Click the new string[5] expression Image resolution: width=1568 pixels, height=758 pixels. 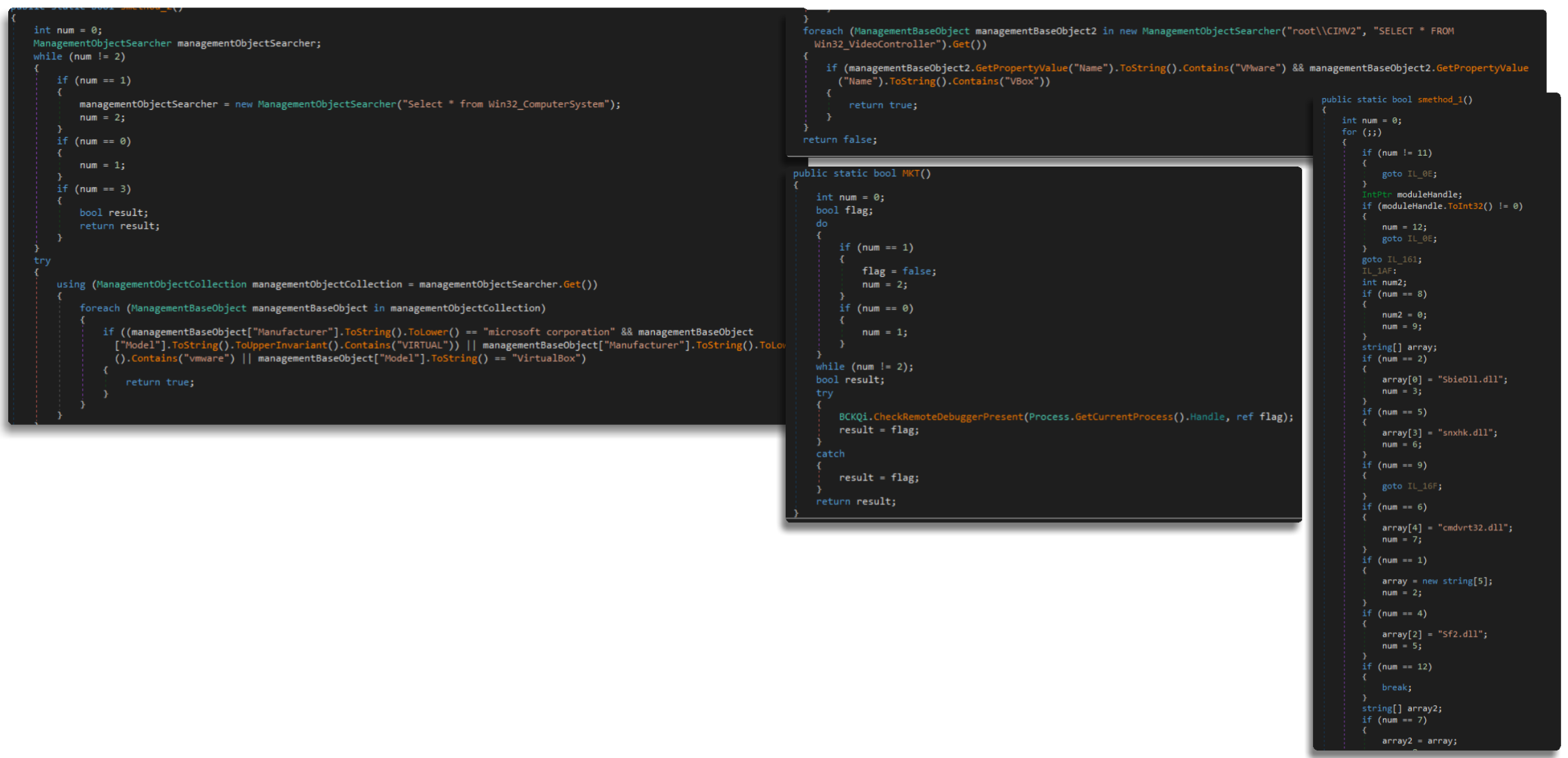tap(1456, 581)
